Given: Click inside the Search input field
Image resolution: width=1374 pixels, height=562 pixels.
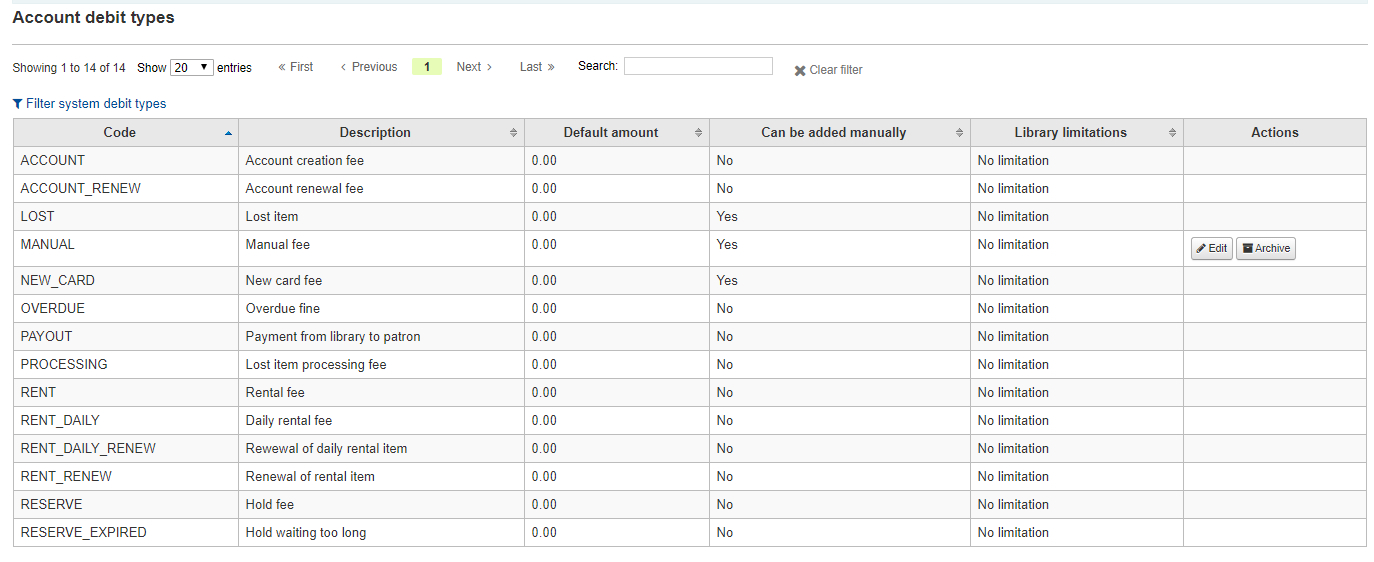Looking at the screenshot, I should click(698, 67).
